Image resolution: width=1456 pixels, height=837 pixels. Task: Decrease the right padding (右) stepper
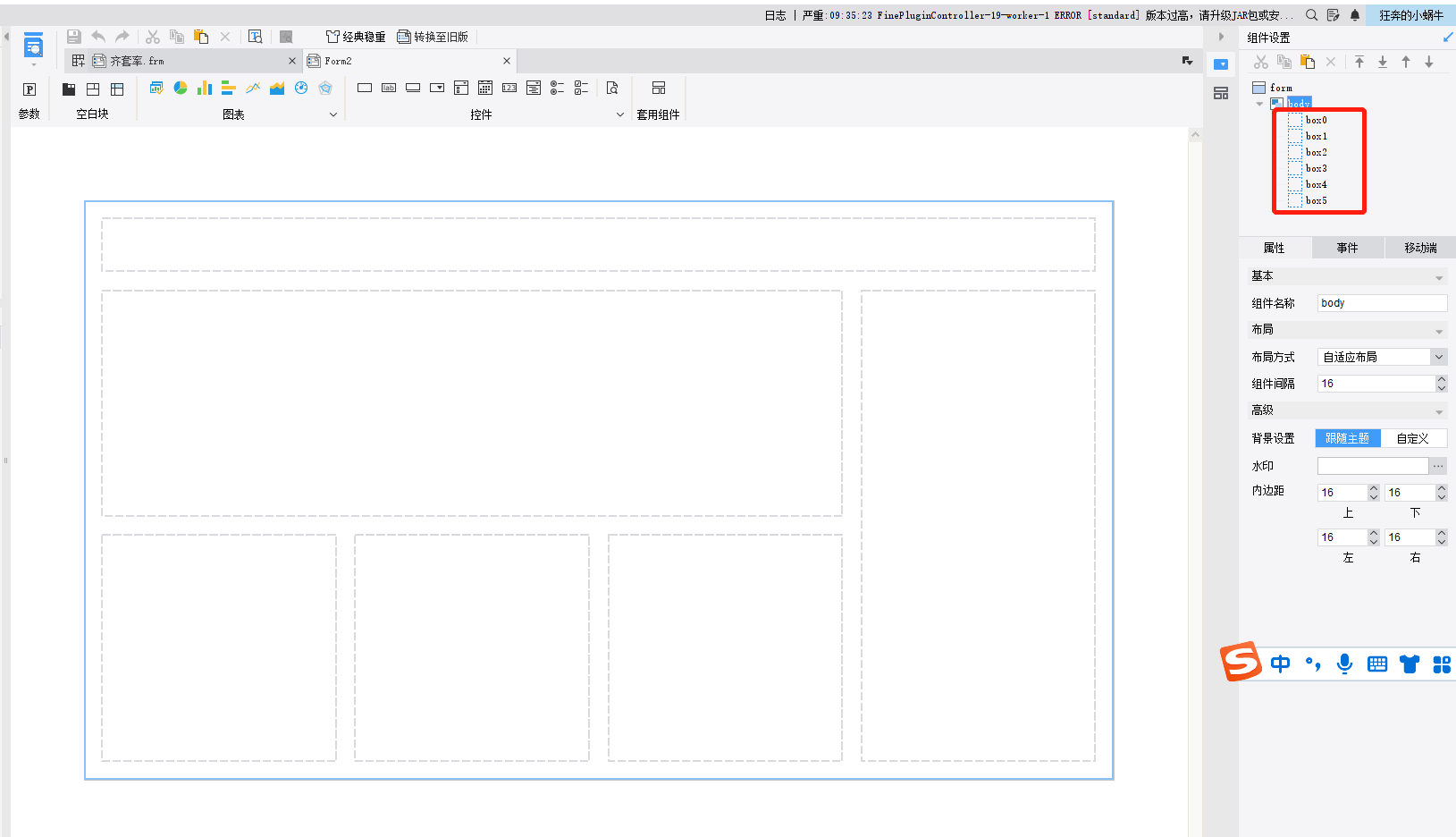(1442, 542)
